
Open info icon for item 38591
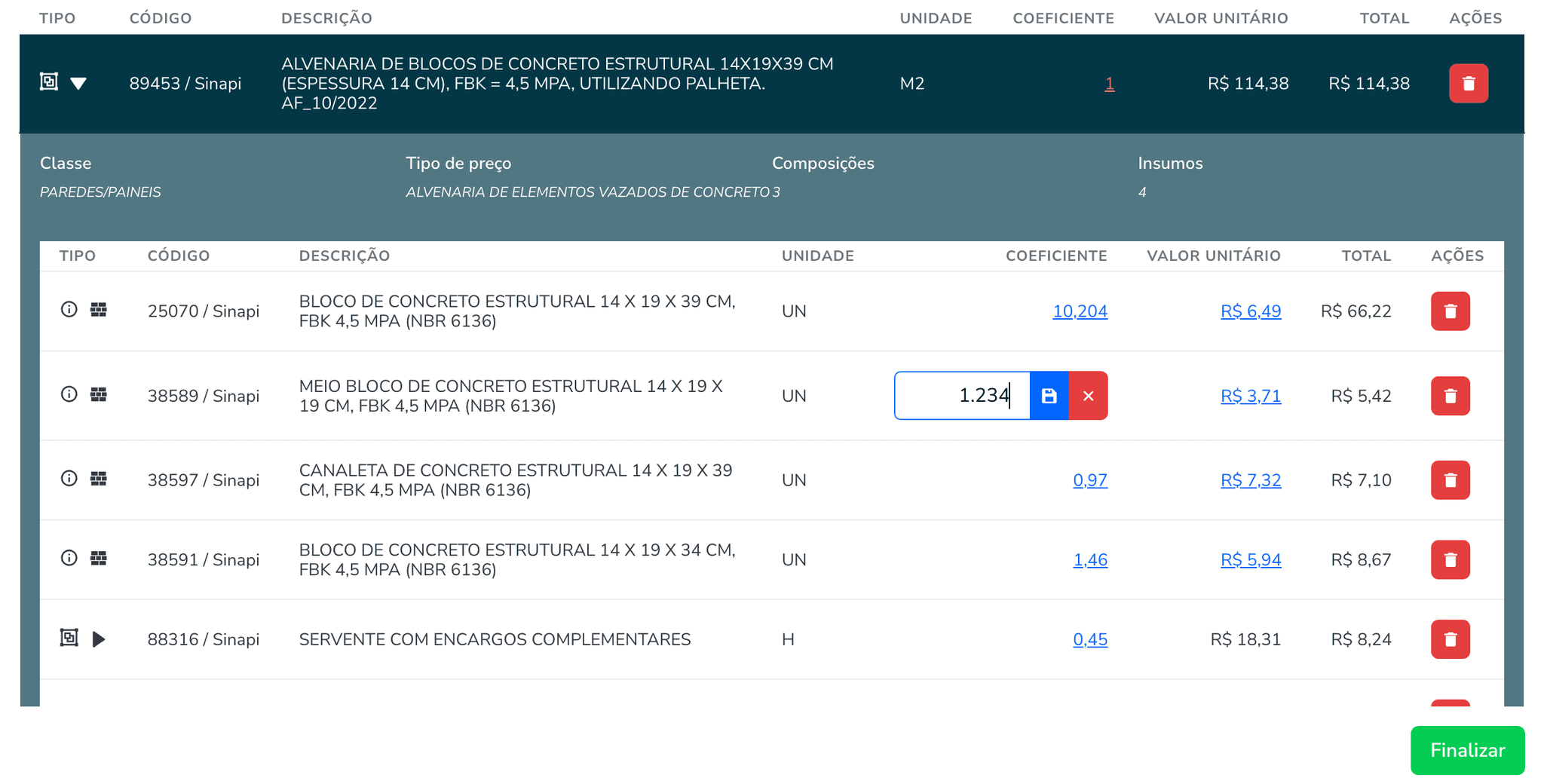tap(69, 559)
